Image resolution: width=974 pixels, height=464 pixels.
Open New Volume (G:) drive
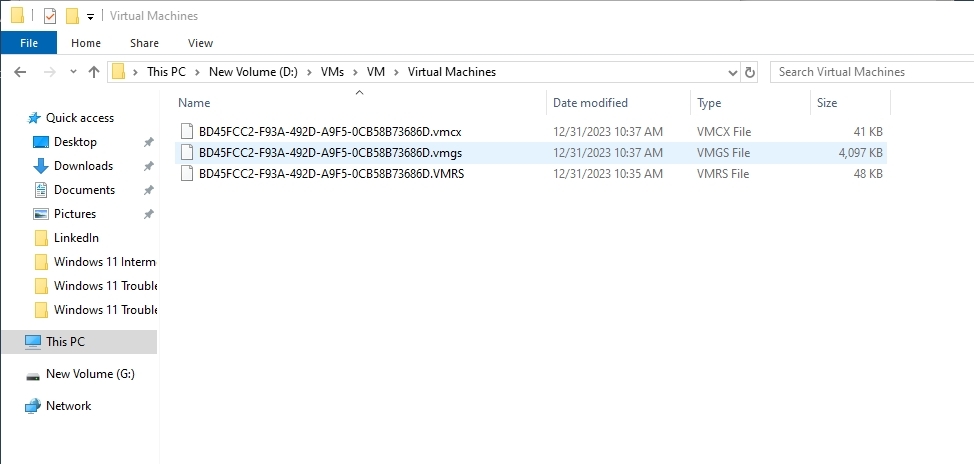pyautogui.click(x=90, y=374)
